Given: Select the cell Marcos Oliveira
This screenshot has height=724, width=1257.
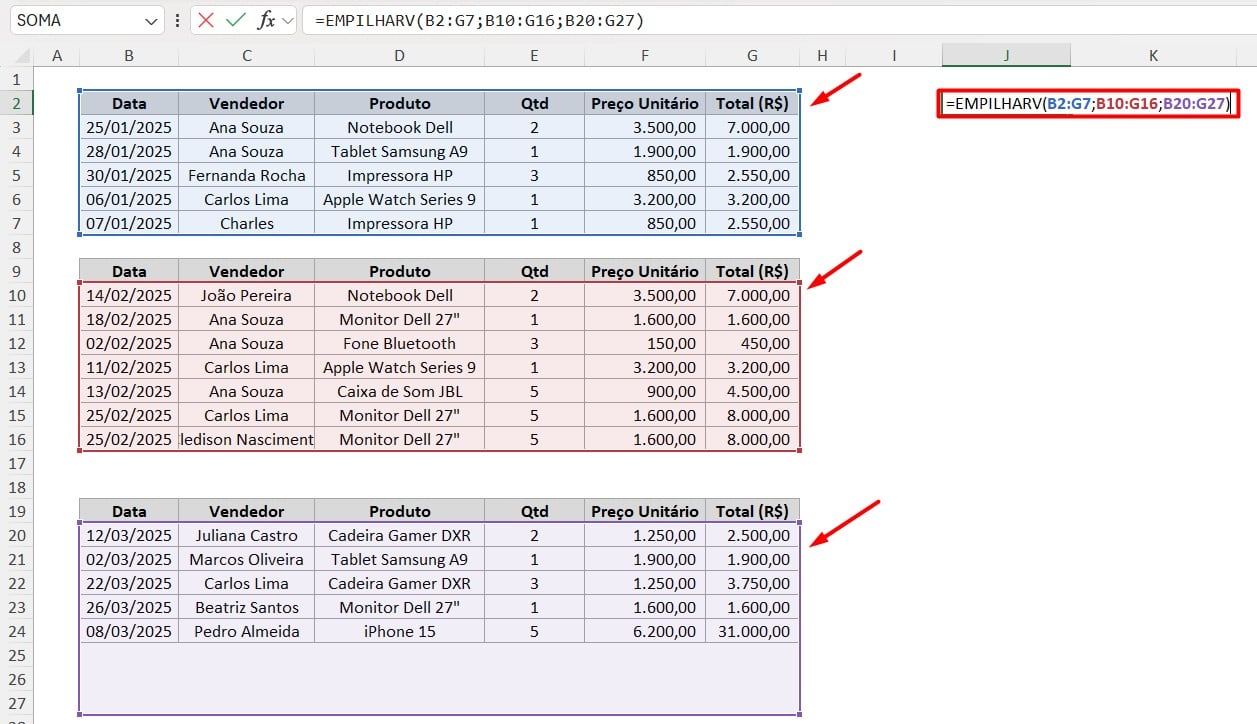Looking at the screenshot, I should coord(246,559).
